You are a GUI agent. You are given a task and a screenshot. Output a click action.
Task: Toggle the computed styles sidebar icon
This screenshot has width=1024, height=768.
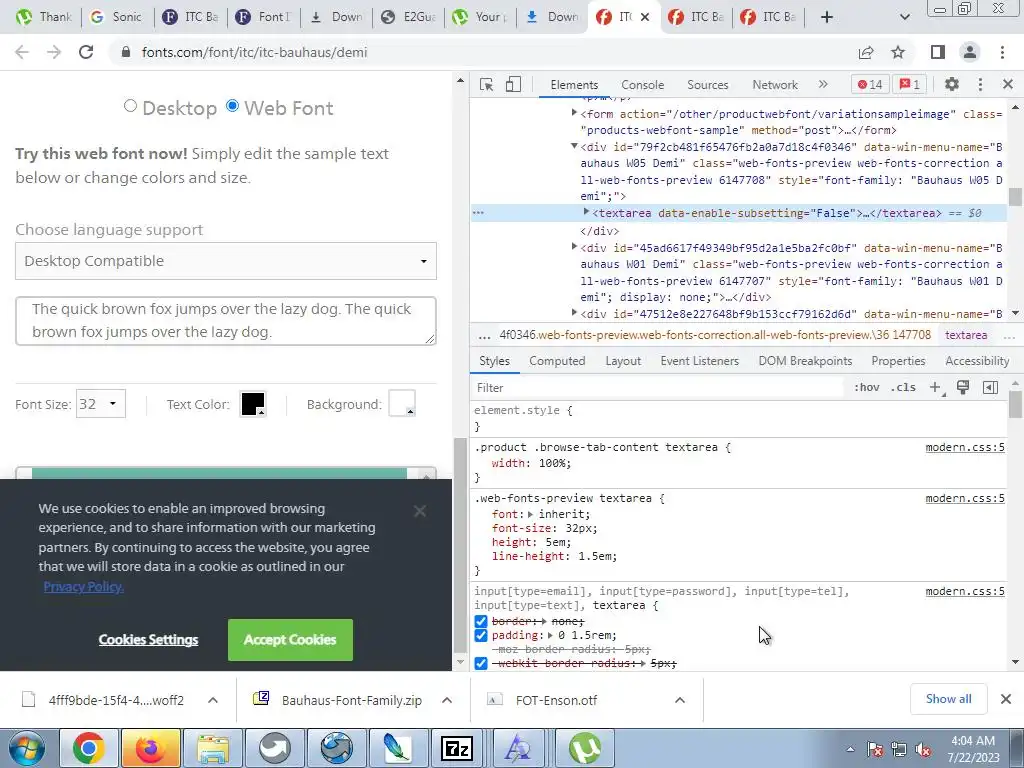[x=990, y=387]
